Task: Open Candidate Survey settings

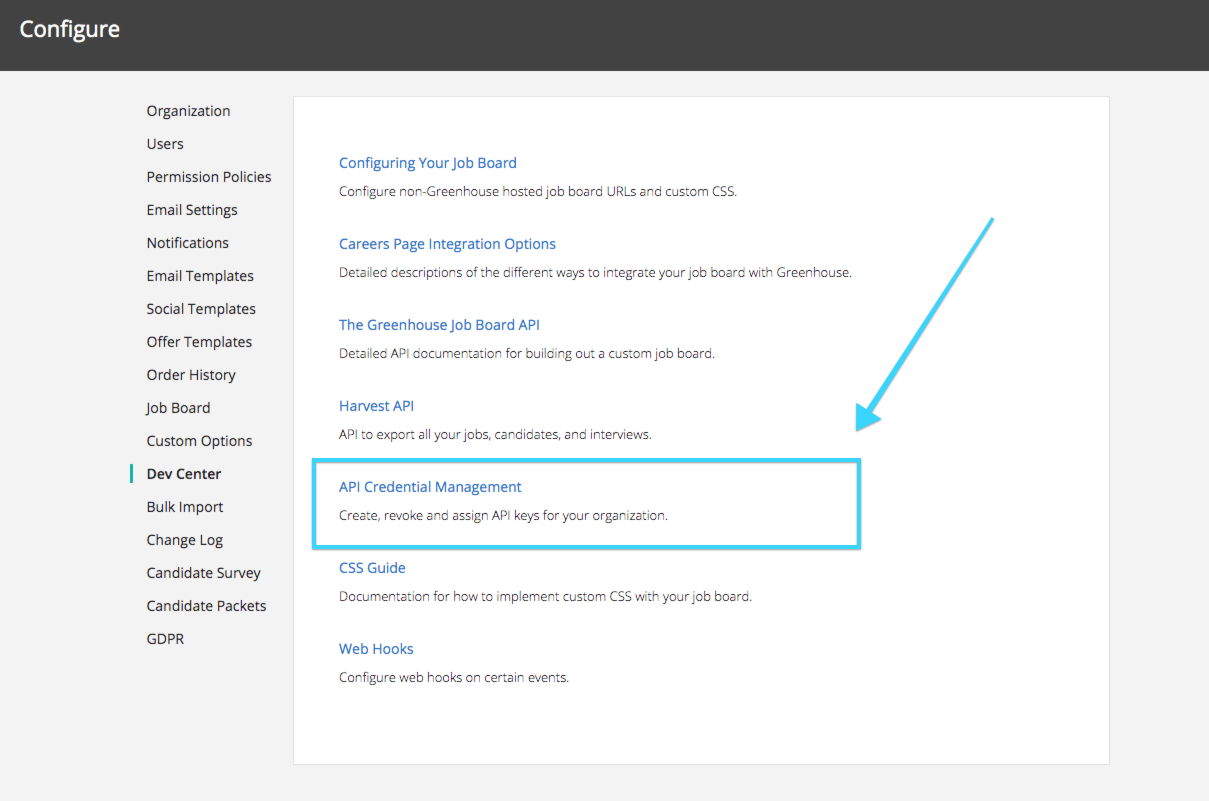Action: [203, 573]
